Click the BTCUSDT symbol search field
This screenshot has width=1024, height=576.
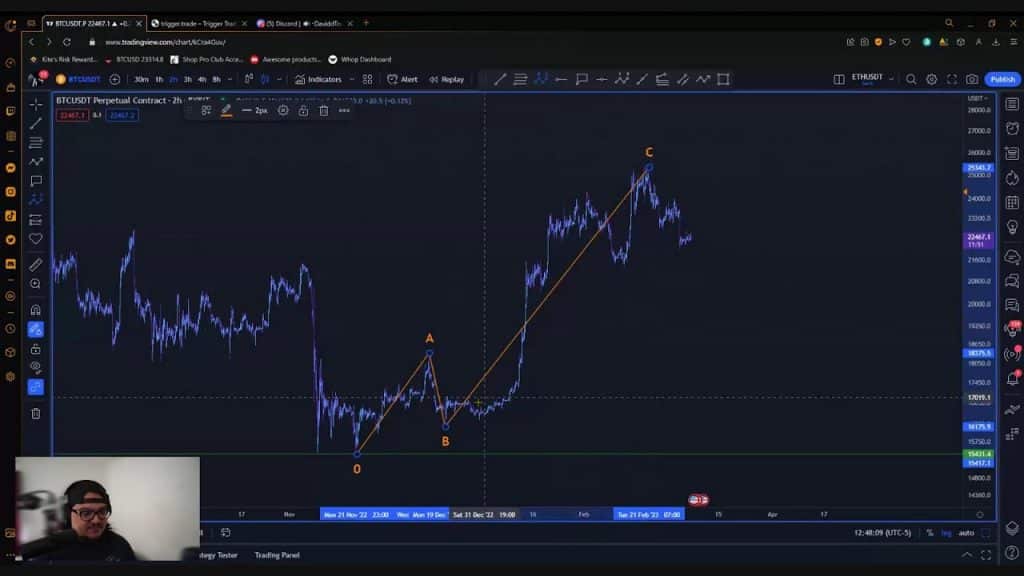(x=84, y=79)
